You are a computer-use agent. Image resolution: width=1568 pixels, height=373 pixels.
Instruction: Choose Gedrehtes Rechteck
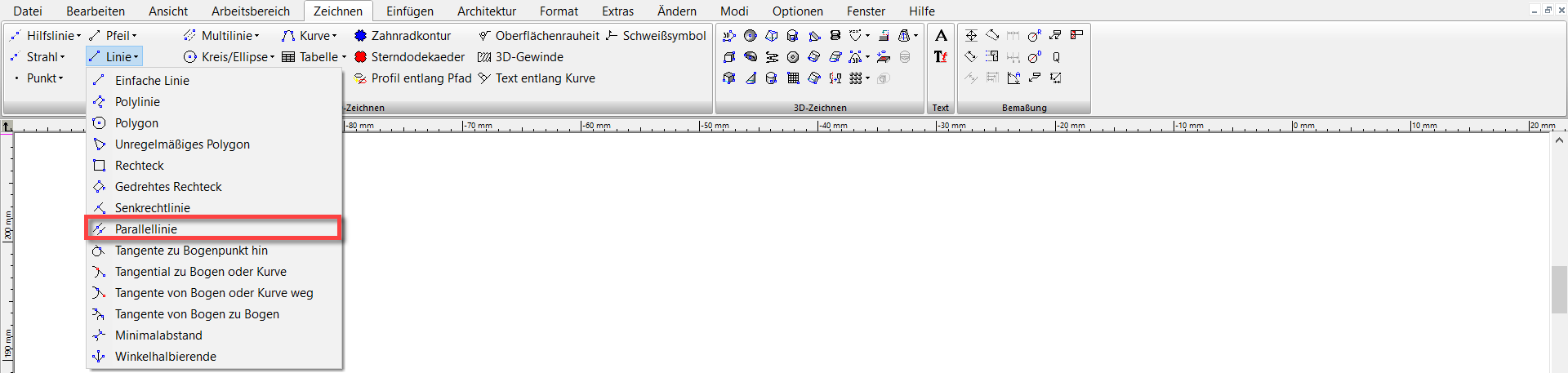(214, 186)
